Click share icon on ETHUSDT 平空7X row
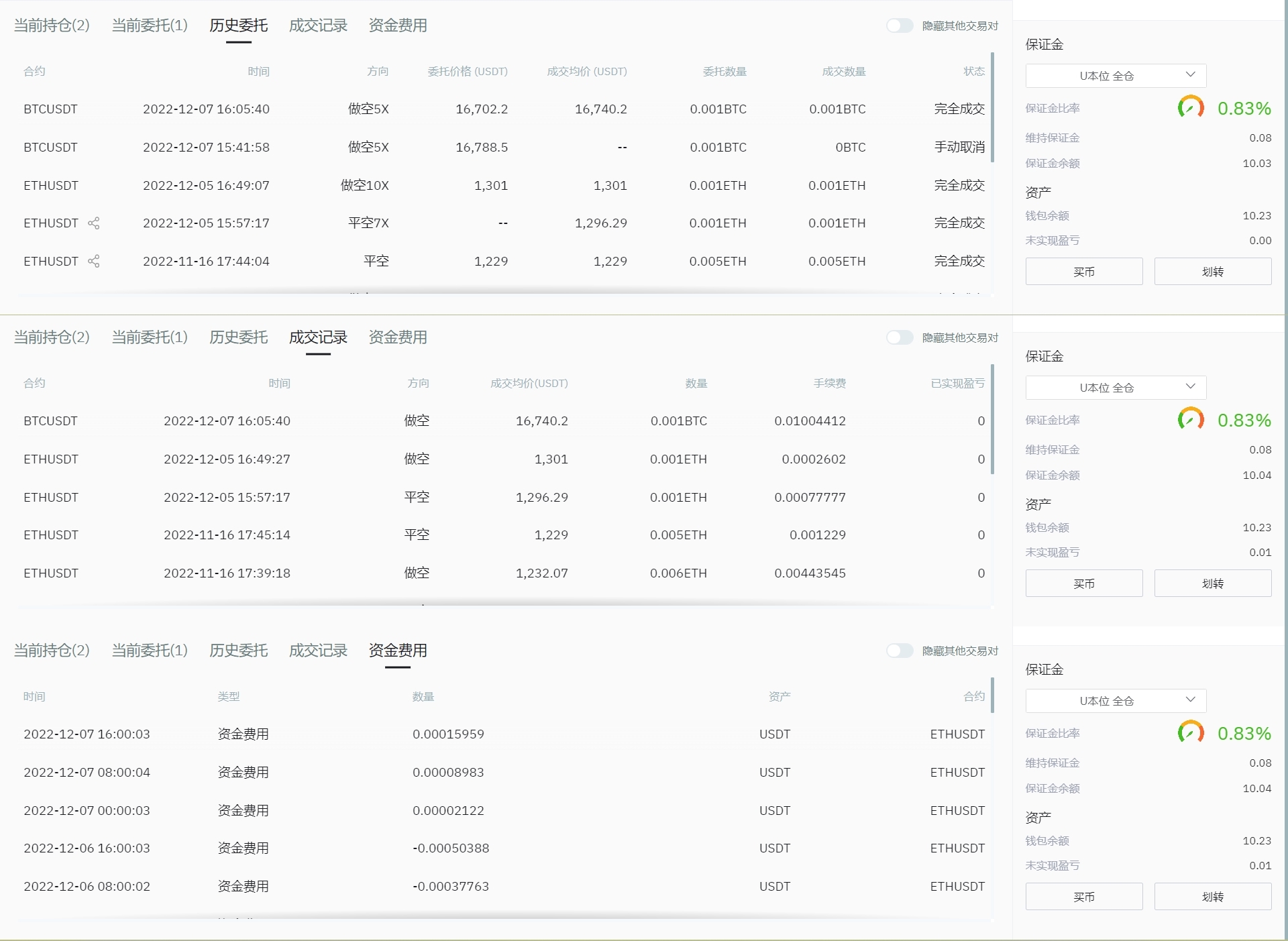Viewport: 1288px width, 941px height. (94, 223)
